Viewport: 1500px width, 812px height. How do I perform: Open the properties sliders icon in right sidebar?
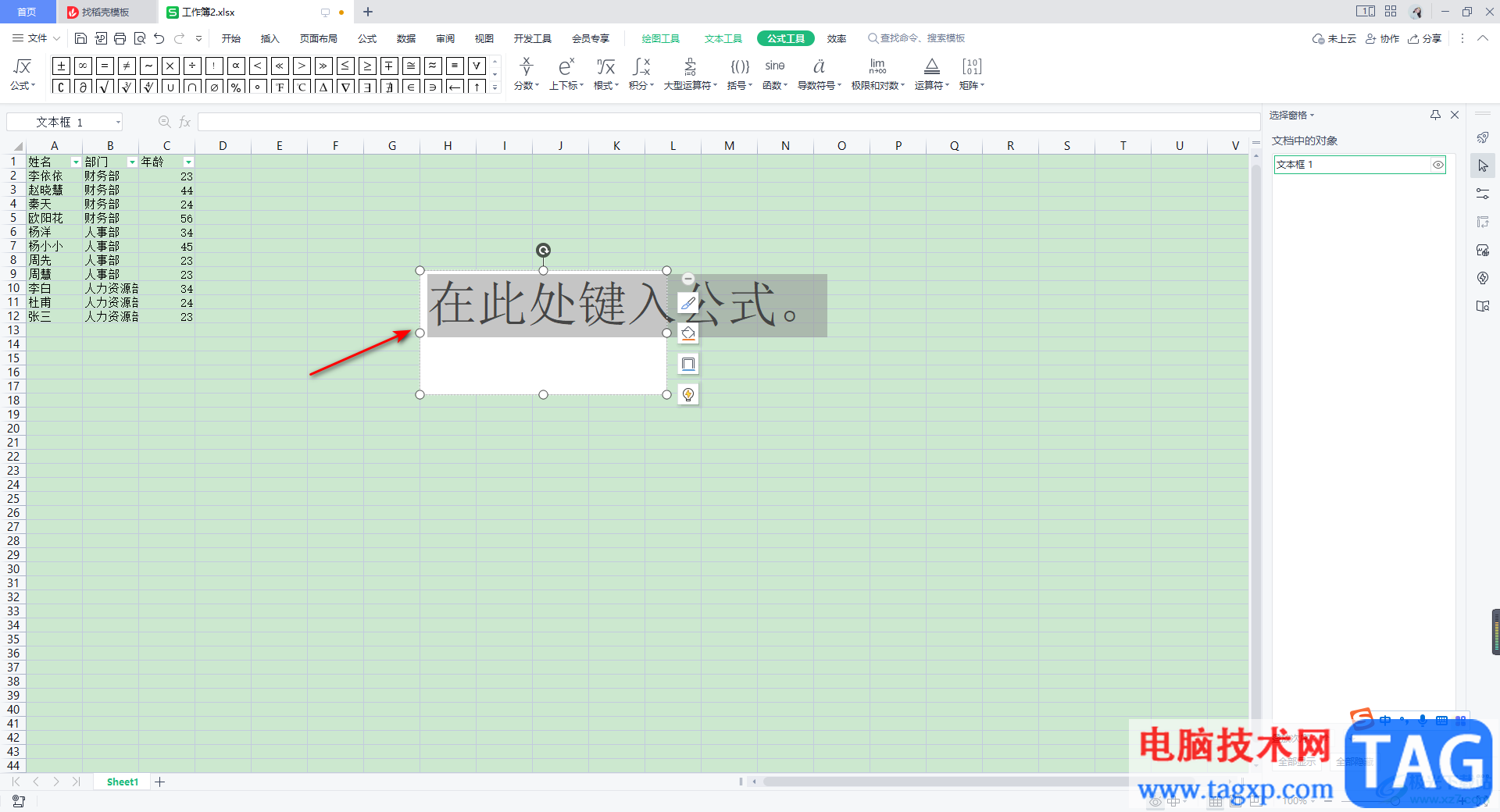tap(1483, 194)
